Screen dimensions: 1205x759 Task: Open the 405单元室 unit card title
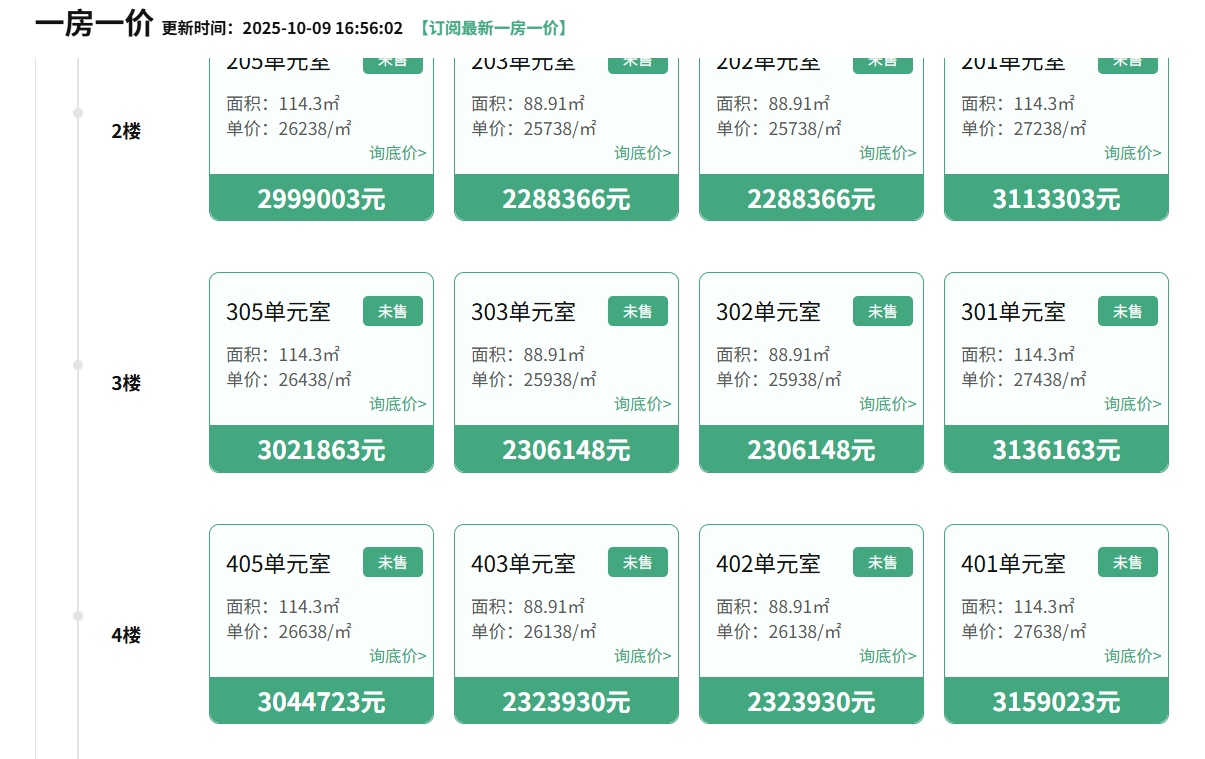coord(278,564)
